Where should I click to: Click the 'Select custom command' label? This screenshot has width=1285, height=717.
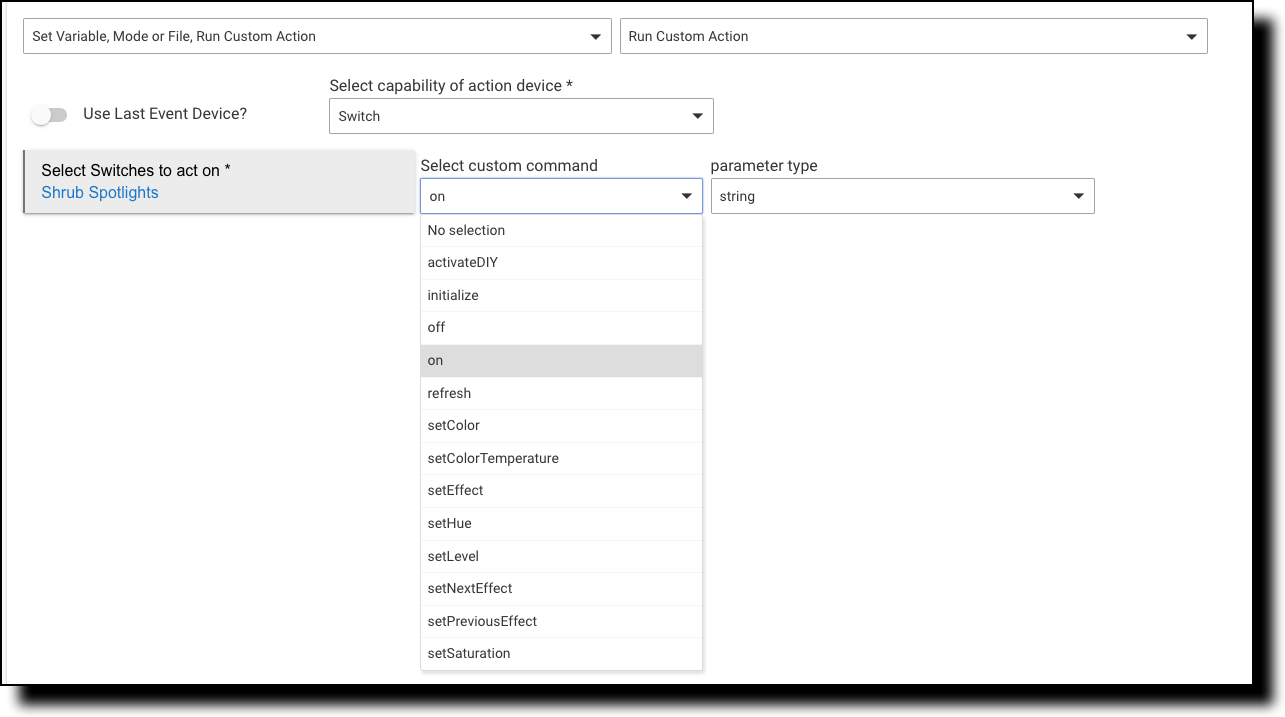[x=509, y=166]
